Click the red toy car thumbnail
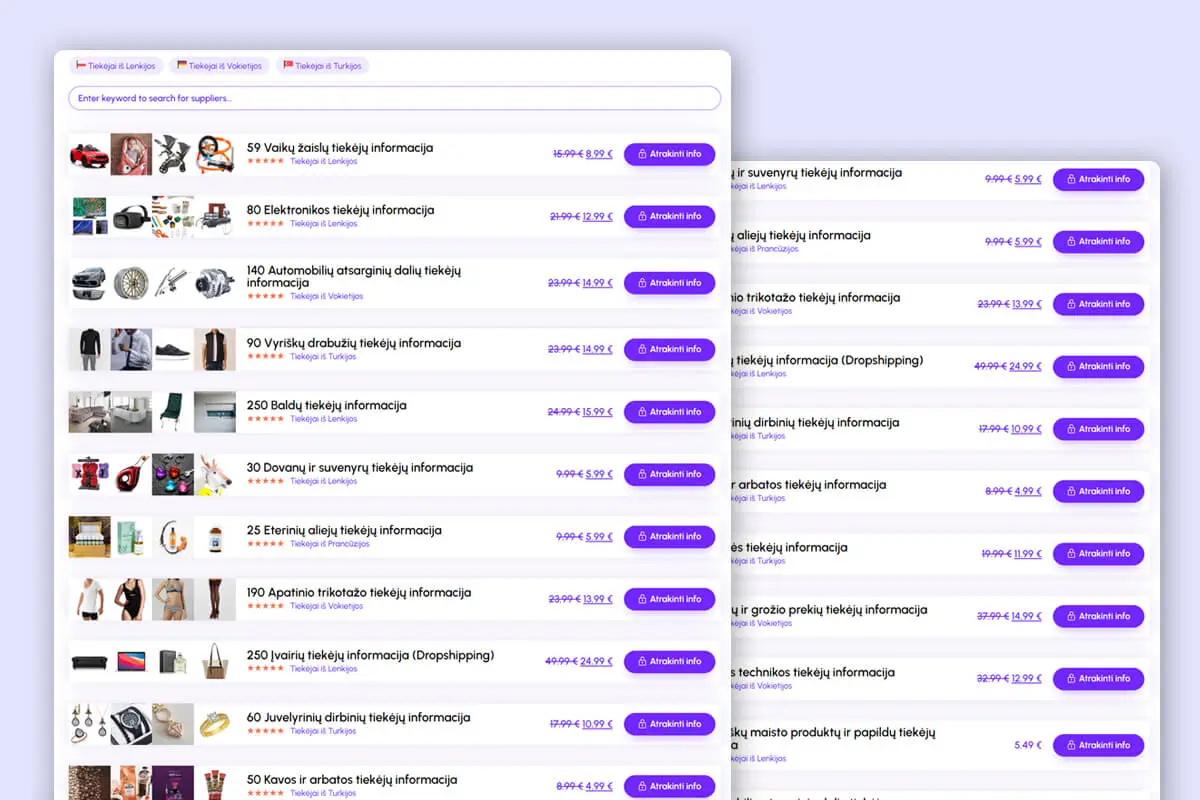The width and height of the screenshot is (1200, 800). coord(89,155)
